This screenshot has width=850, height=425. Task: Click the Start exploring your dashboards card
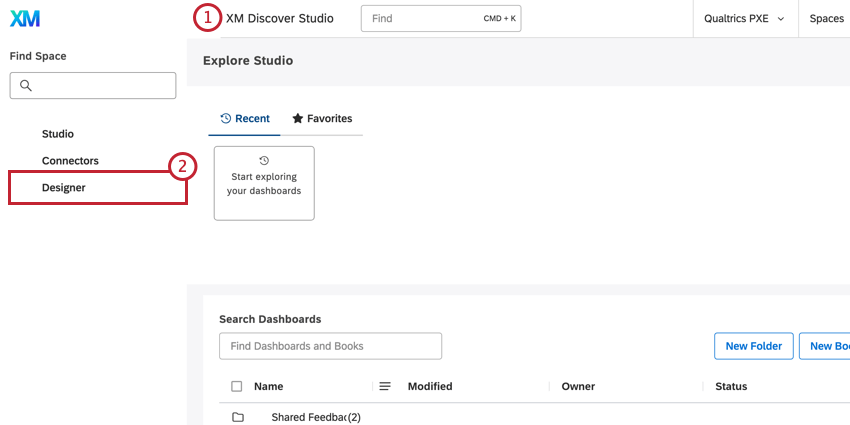[264, 183]
